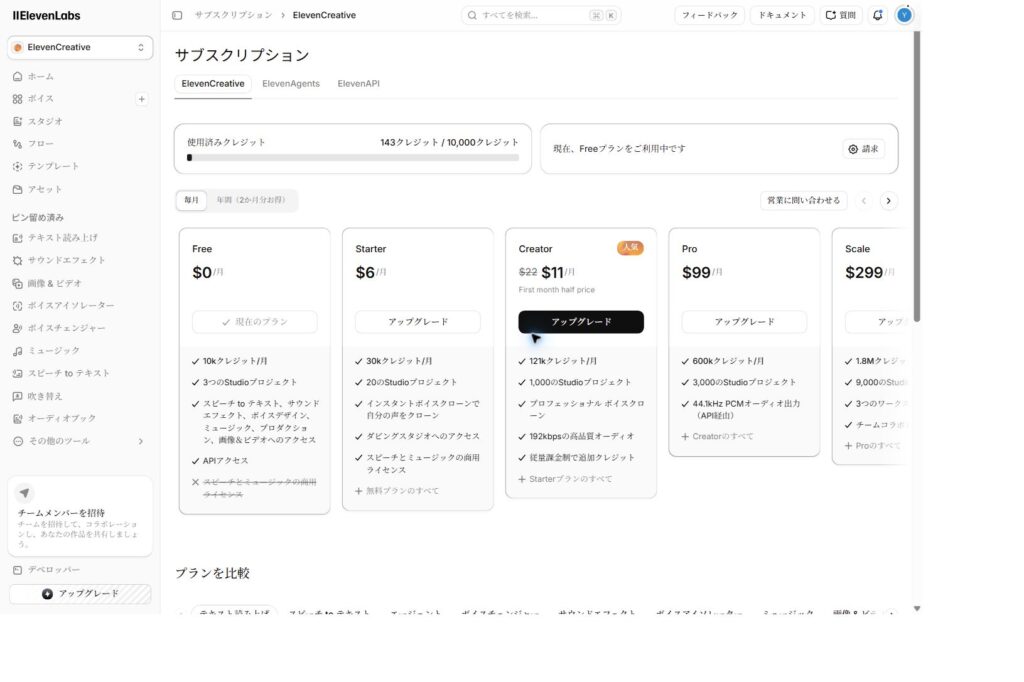Select monthly billing option
This screenshot has width=1024, height=682.
click(x=191, y=200)
